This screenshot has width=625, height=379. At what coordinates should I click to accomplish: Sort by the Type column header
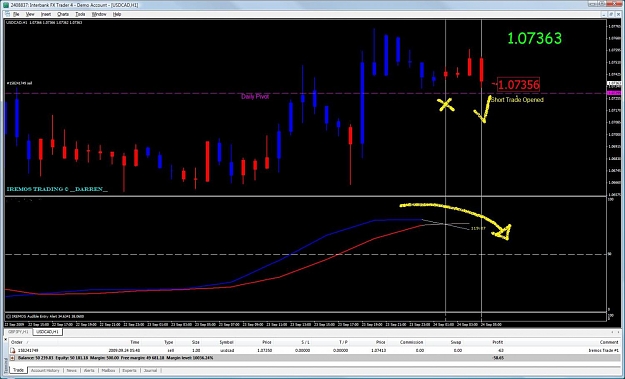click(x=169, y=342)
